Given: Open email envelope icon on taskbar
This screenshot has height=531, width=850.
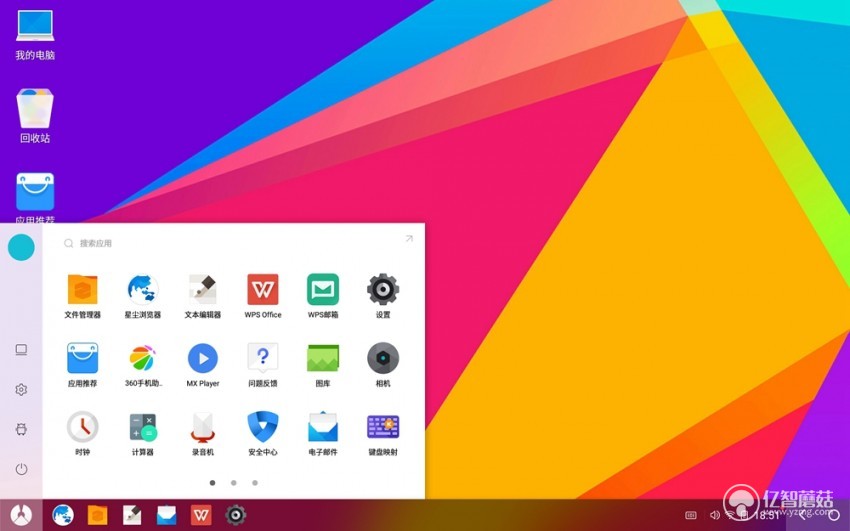Looking at the screenshot, I should pyautogui.click(x=166, y=515).
